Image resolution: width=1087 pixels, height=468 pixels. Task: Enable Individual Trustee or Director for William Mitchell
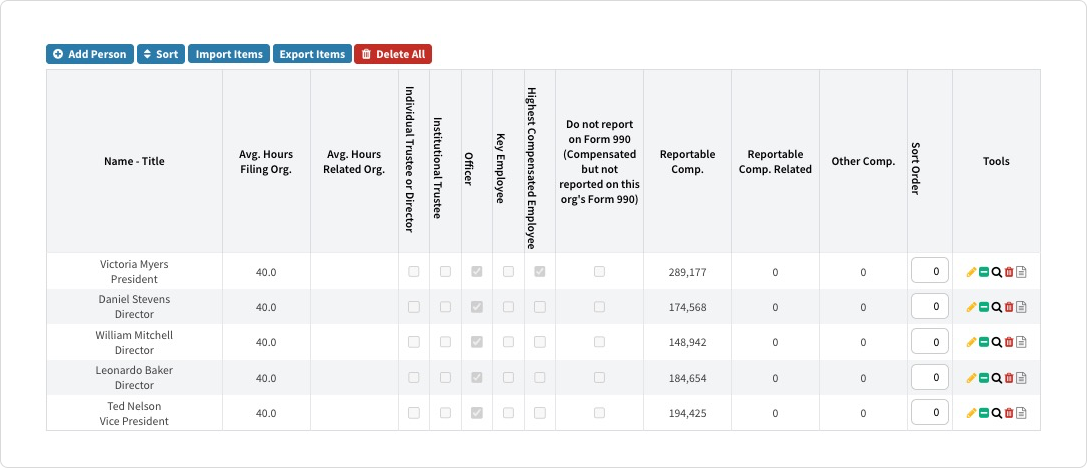[x=414, y=342]
